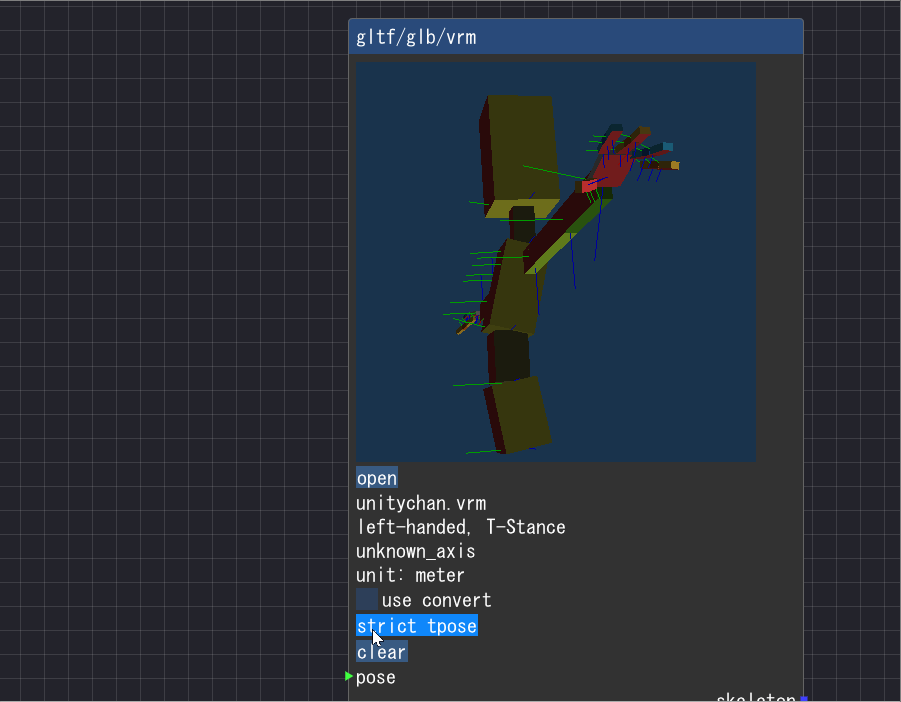This screenshot has height=702, width=901.
Task: Click the small lowered hand in preview
Action: coord(467,322)
